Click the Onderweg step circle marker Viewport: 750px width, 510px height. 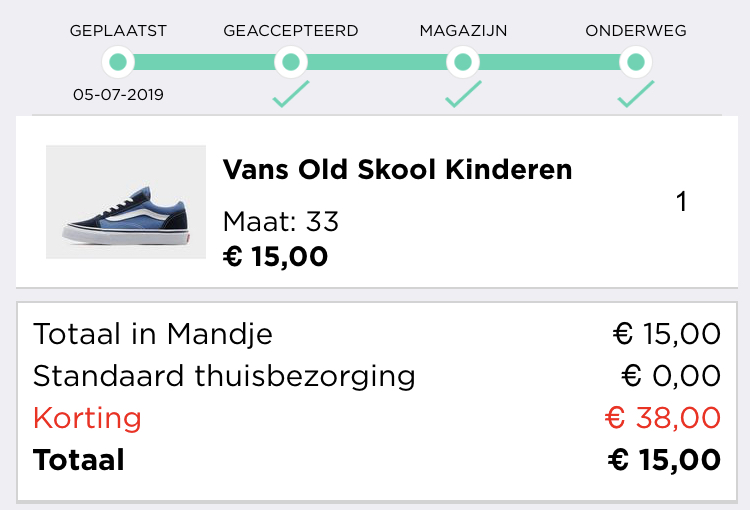tap(636, 62)
